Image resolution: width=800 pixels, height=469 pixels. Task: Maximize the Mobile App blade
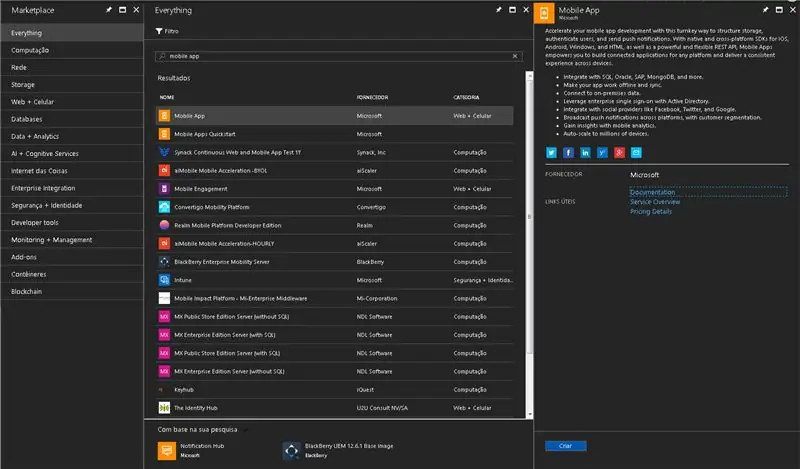tap(779, 10)
